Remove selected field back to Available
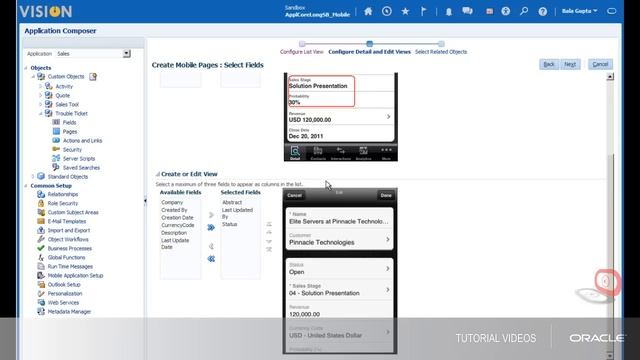 (211, 246)
